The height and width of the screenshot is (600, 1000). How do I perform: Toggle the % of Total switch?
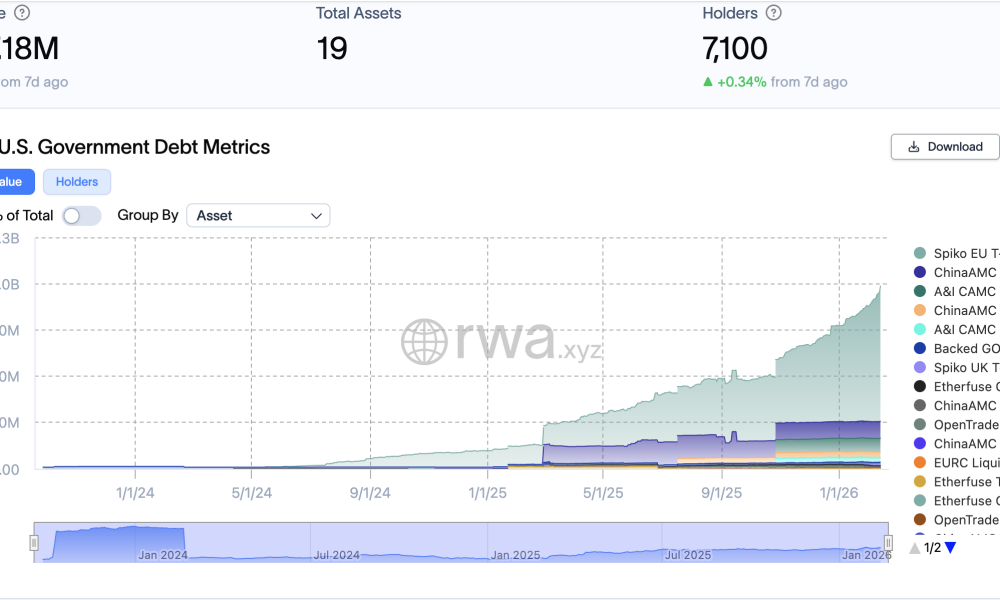click(x=81, y=215)
